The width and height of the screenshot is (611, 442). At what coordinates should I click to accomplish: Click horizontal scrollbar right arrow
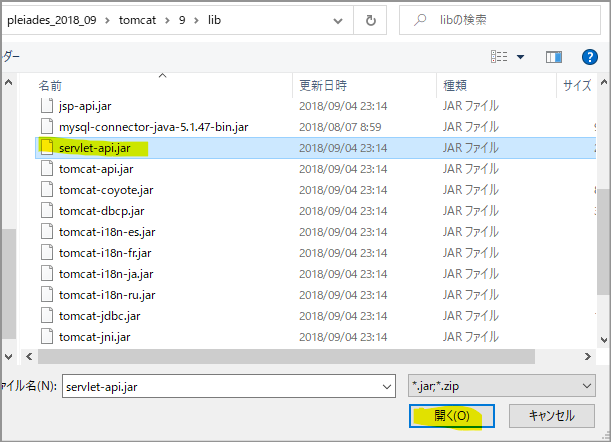588,357
